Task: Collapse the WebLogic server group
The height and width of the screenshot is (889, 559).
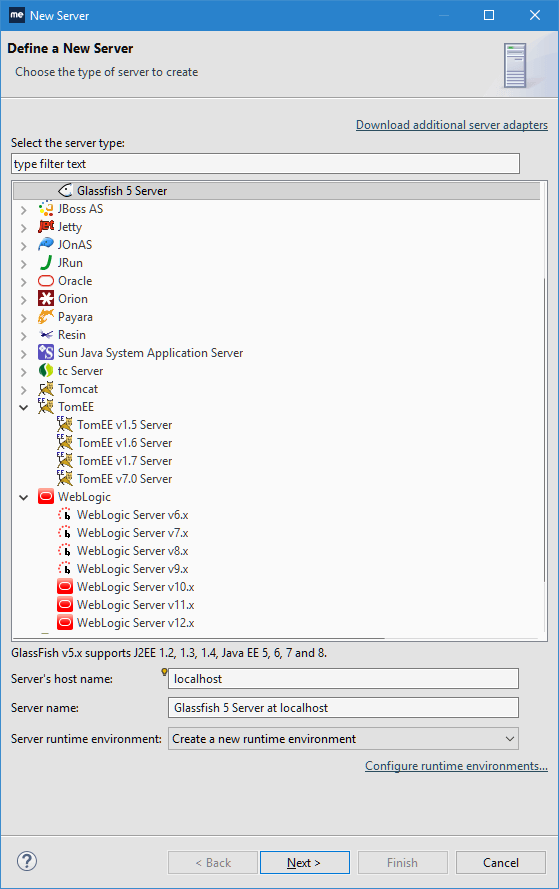Action: point(23,497)
